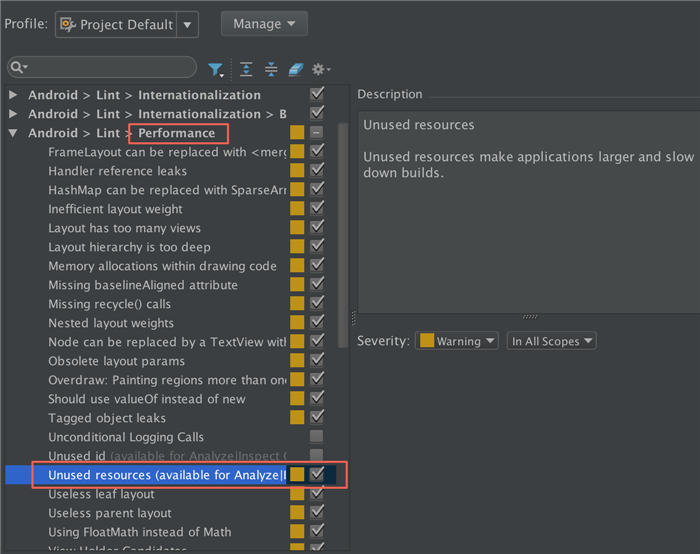Toggle checkbox for Nested layout weights
Image resolution: width=700 pixels, height=554 pixels.
click(317, 323)
